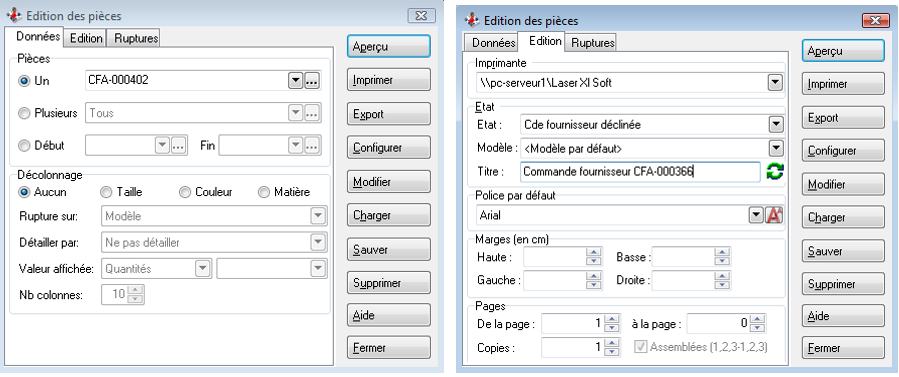Adjust Haute margin stepper
This screenshot has width=899, height=377.
pos(593,257)
